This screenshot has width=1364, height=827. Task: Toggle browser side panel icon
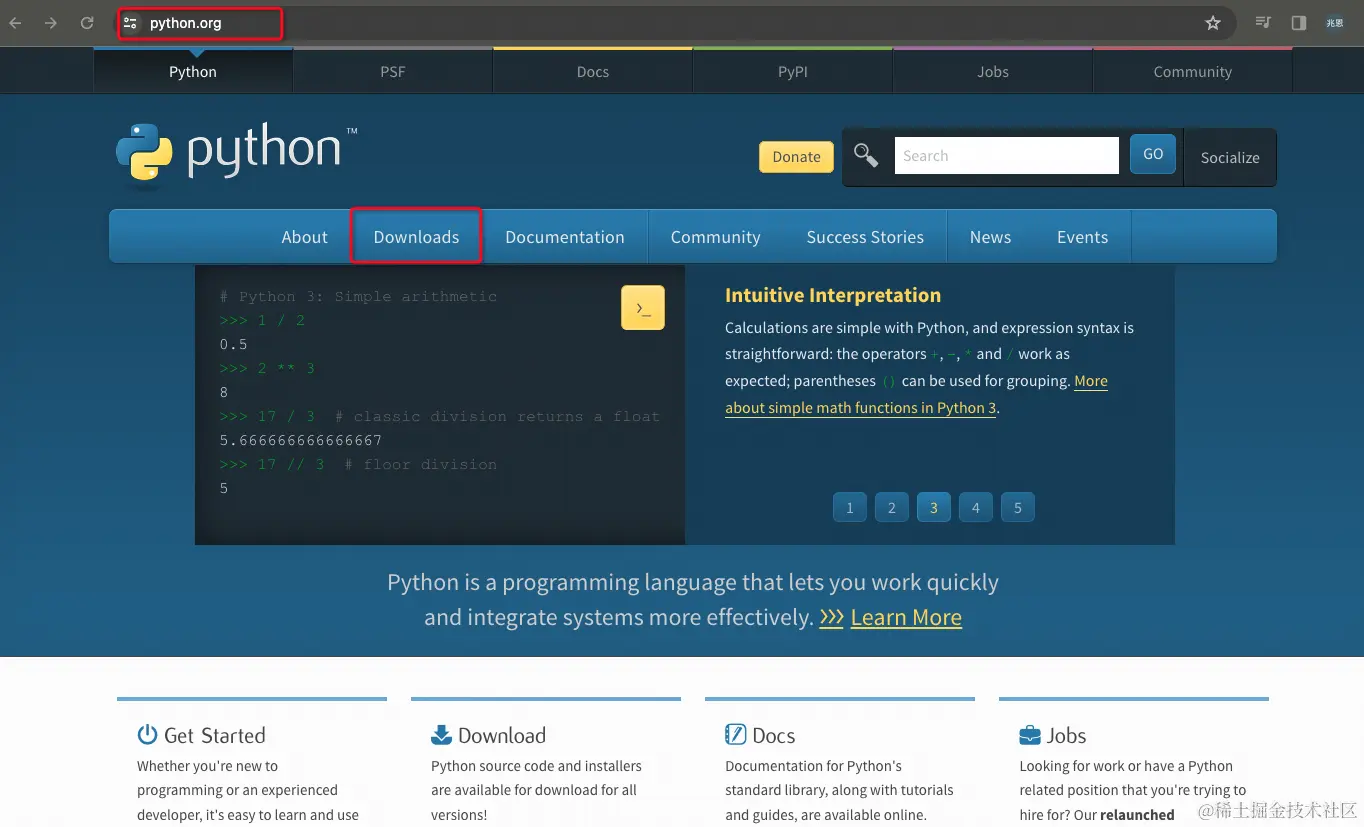coord(1299,23)
